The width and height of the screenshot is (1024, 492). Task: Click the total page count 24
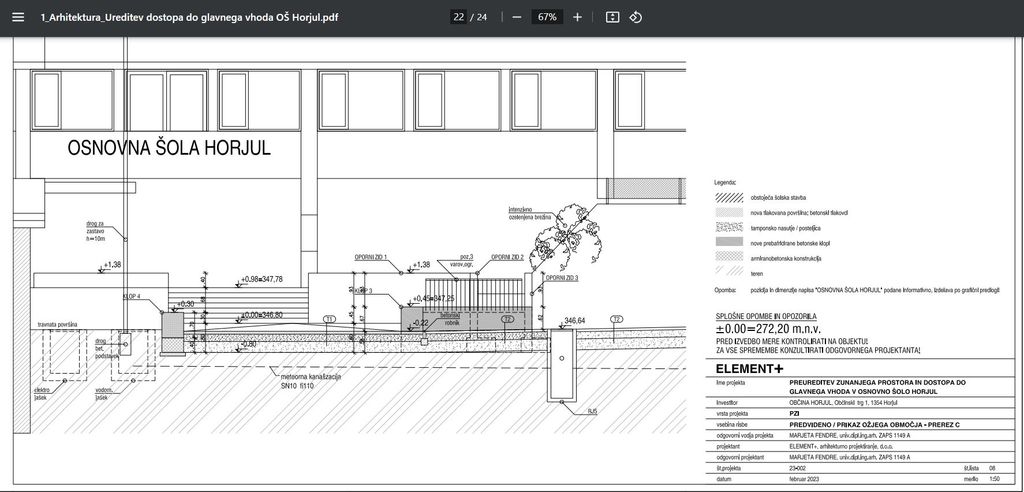(x=482, y=17)
